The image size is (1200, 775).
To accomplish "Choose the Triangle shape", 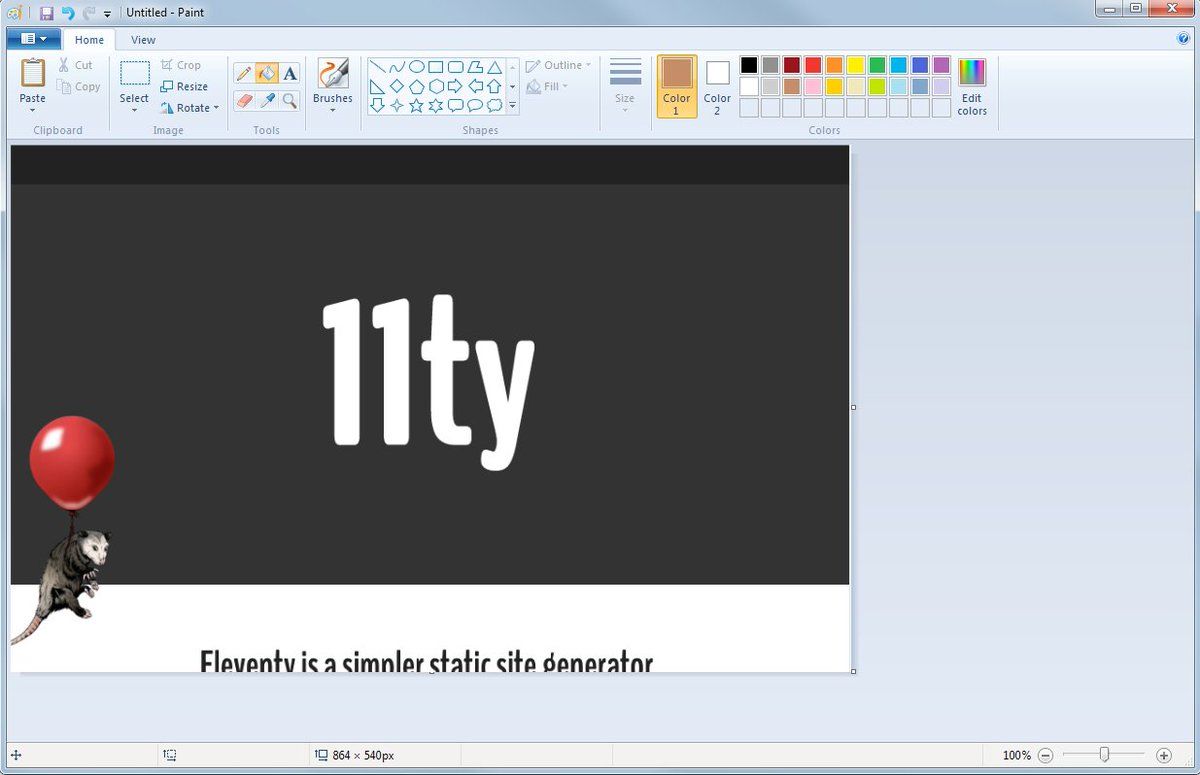I will click(x=494, y=67).
